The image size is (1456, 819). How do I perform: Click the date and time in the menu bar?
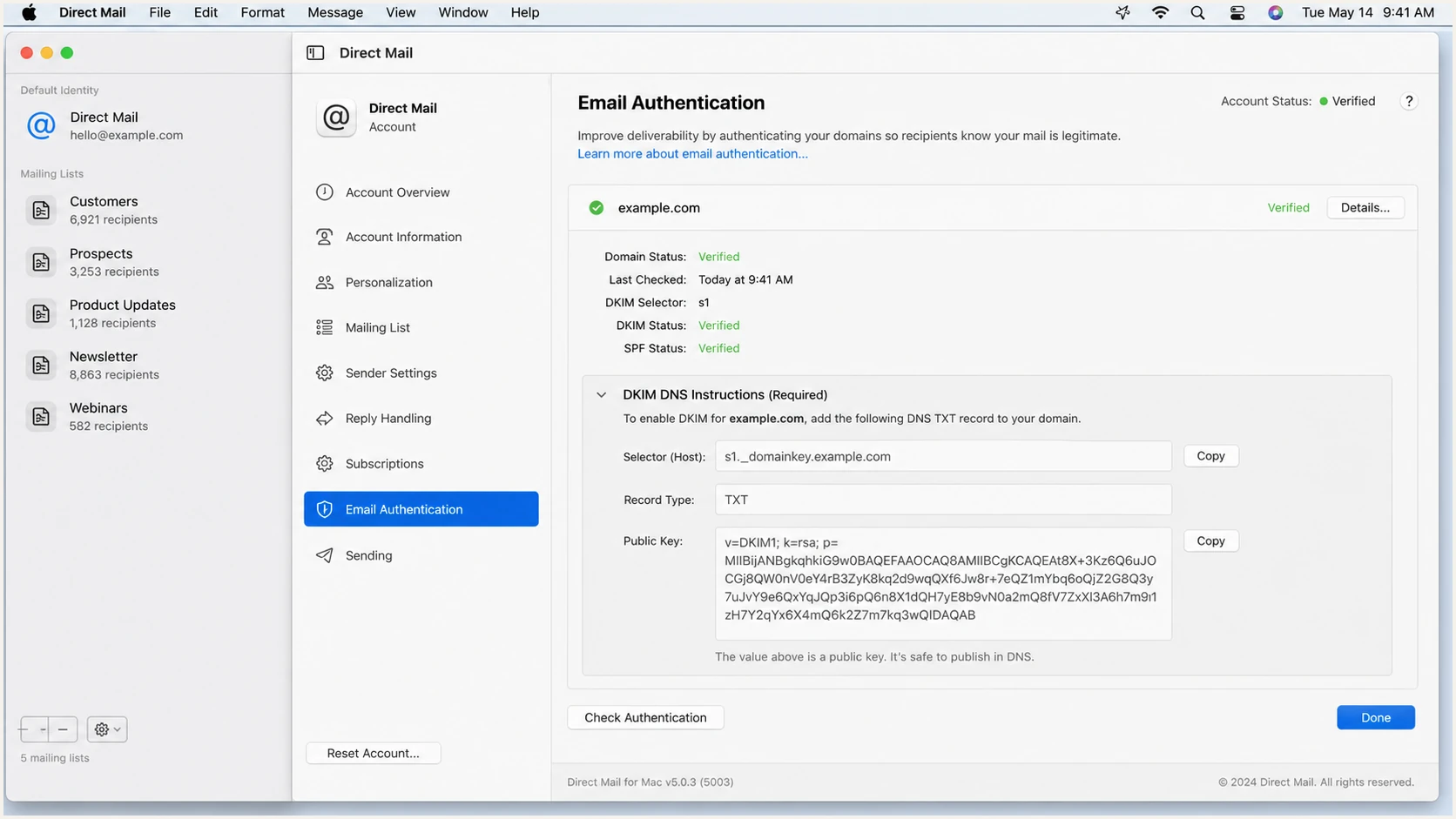click(1368, 12)
